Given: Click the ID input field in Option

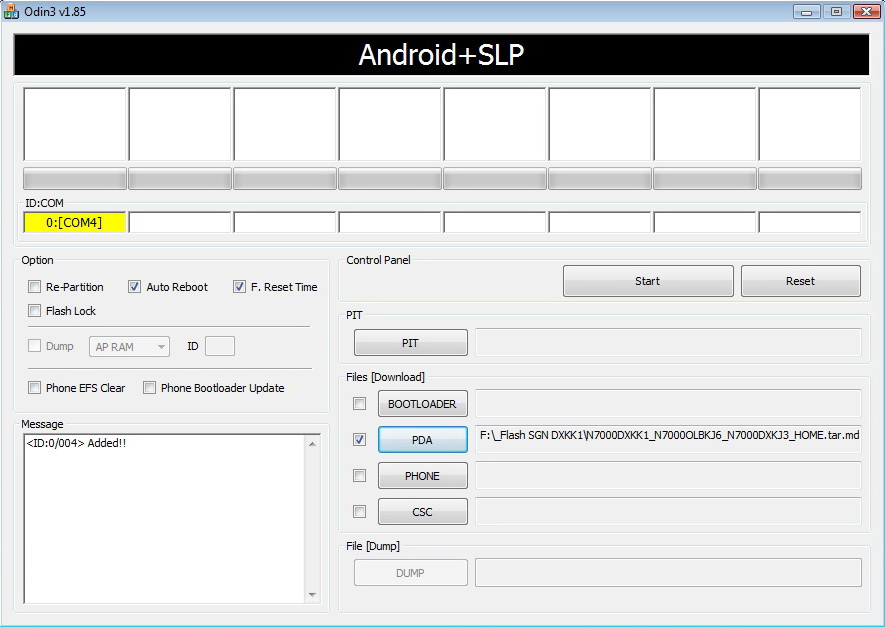Looking at the screenshot, I should click(x=220, y=346).
